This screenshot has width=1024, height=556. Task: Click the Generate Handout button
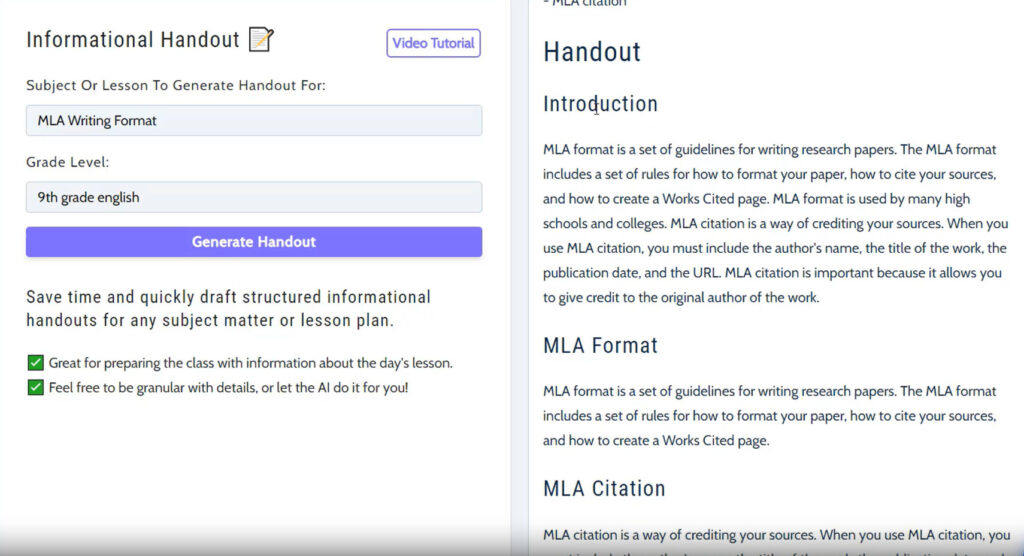pos(254,242)
